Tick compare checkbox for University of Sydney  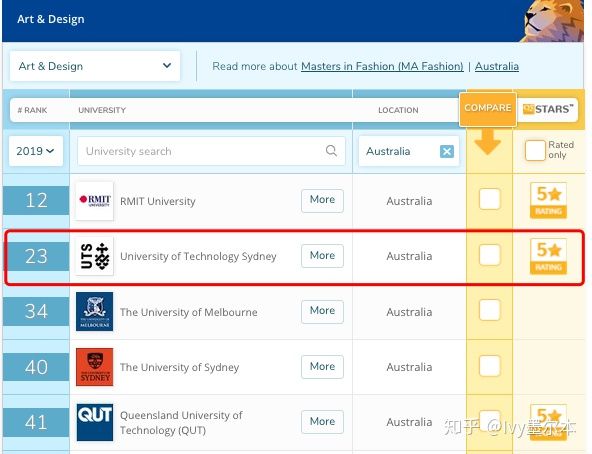point(490,366)
